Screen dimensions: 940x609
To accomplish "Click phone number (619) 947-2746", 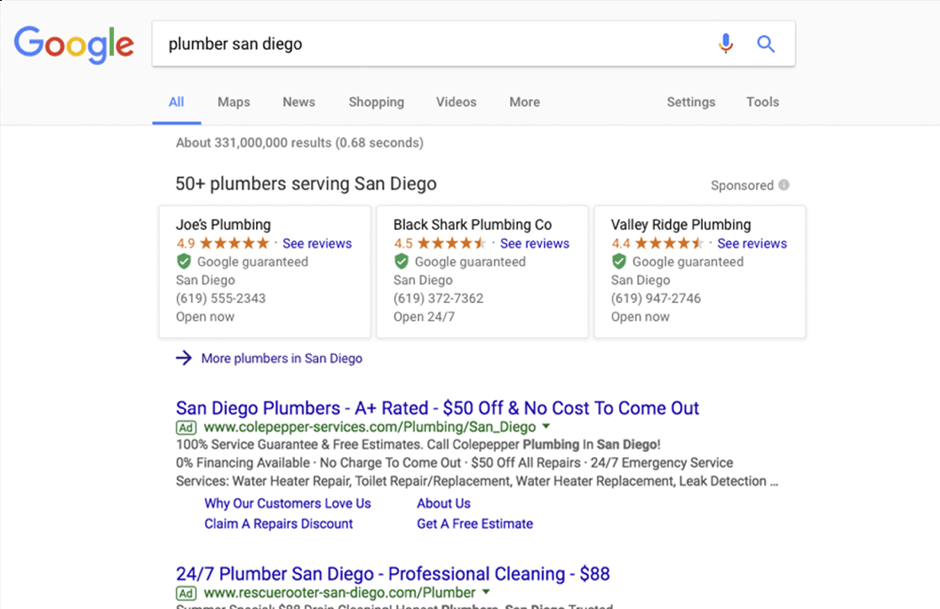I will [x=656, y=299].
